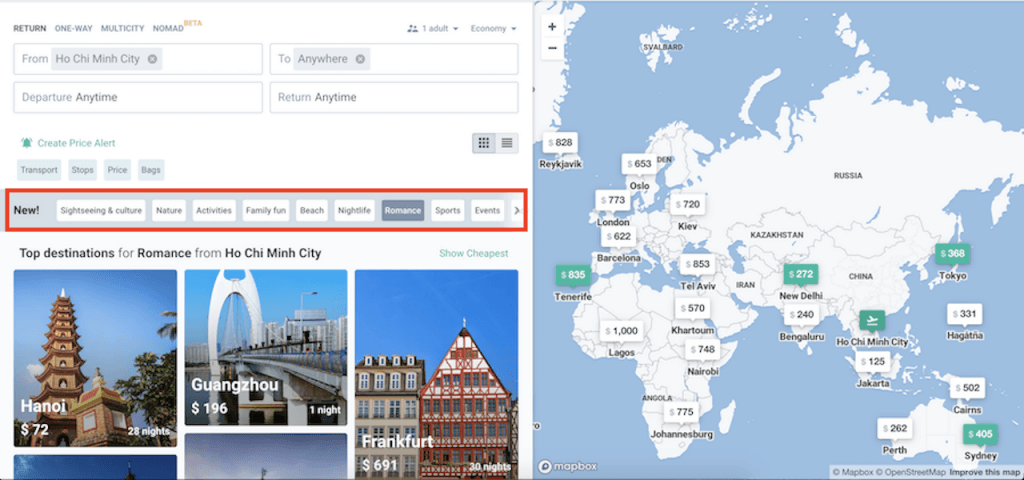
Task: Switch to grid view of destinations
Action: pyautogui.click(x=484, y=143)
